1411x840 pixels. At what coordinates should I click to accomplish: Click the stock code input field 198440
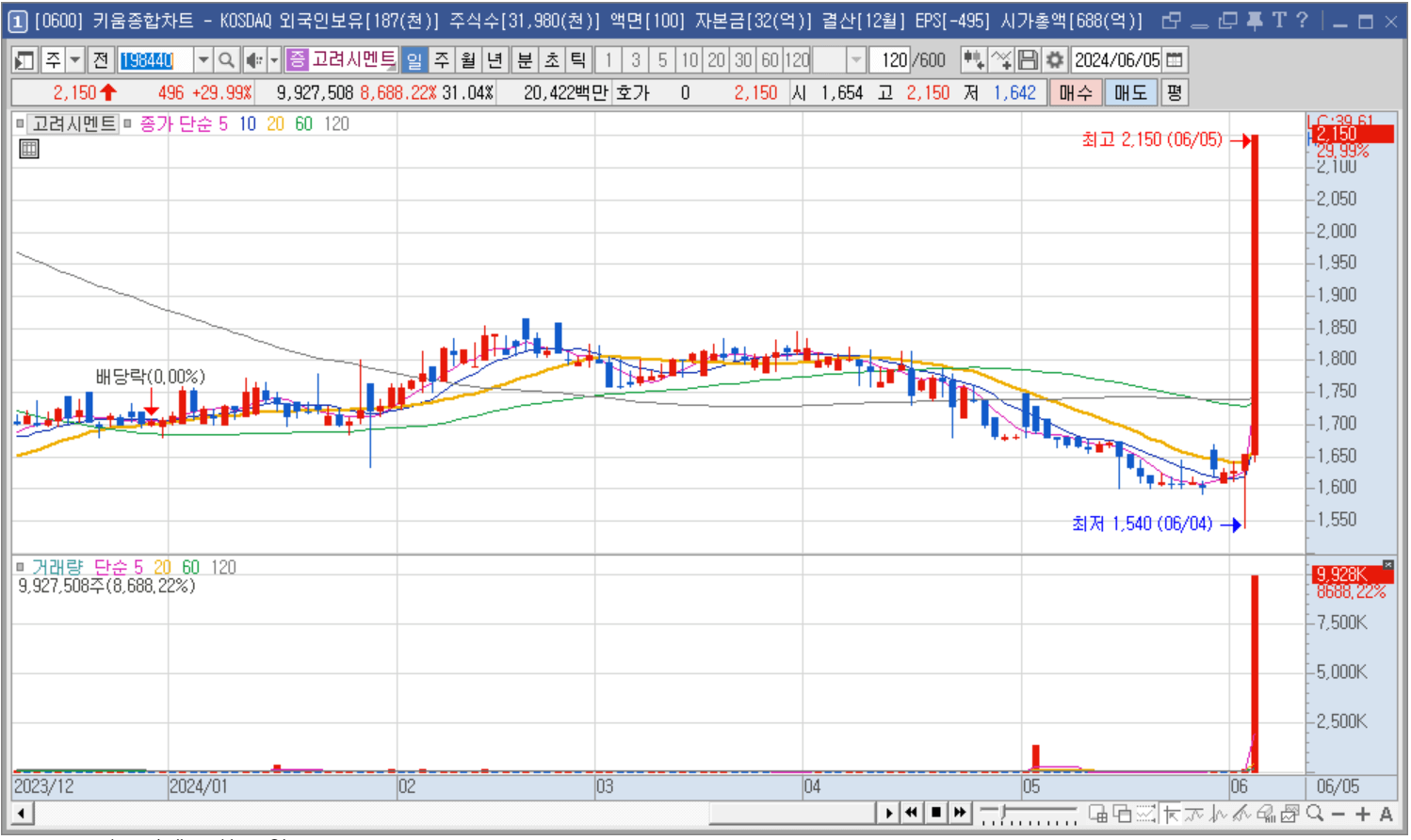coord(155,60)
